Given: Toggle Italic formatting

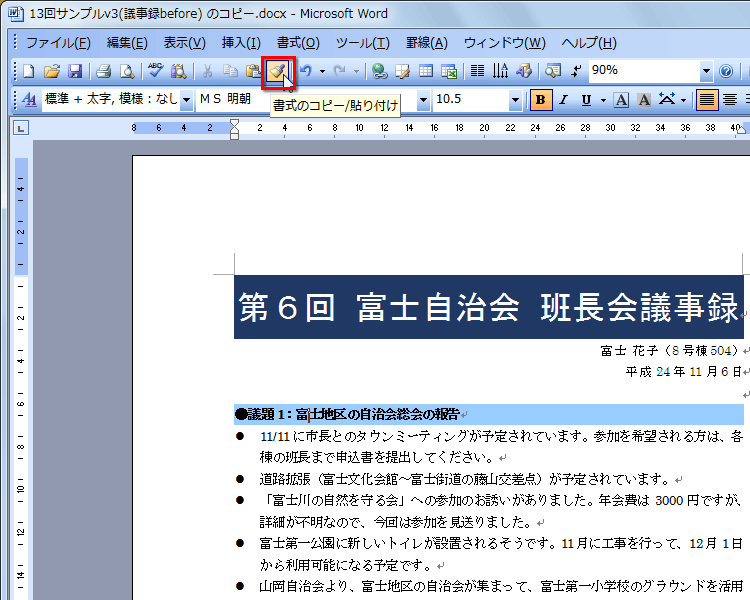Looking at the screenshot, I should coord(564,100).
